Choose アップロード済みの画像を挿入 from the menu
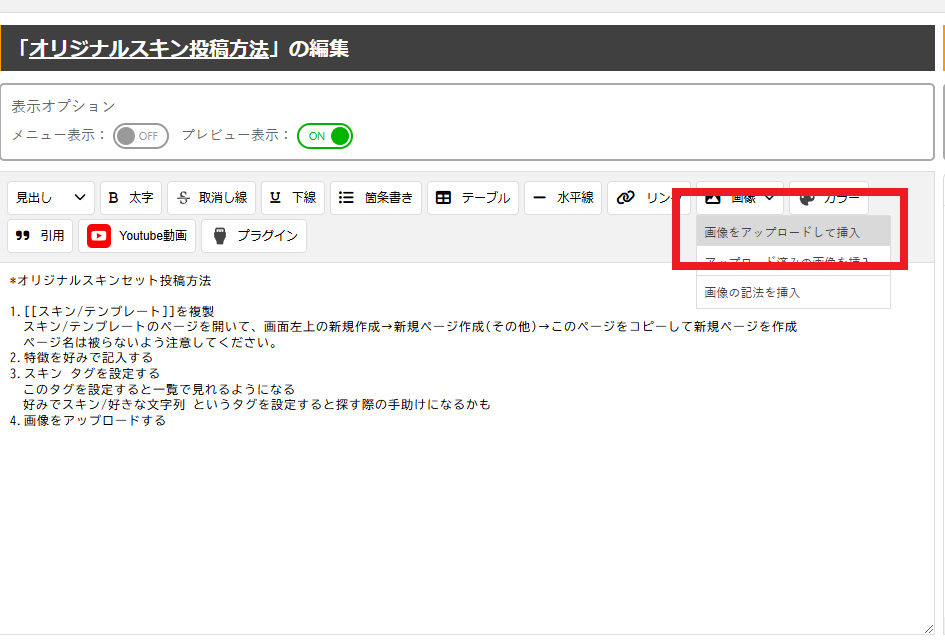945x641 pixels. coord(786,261)
